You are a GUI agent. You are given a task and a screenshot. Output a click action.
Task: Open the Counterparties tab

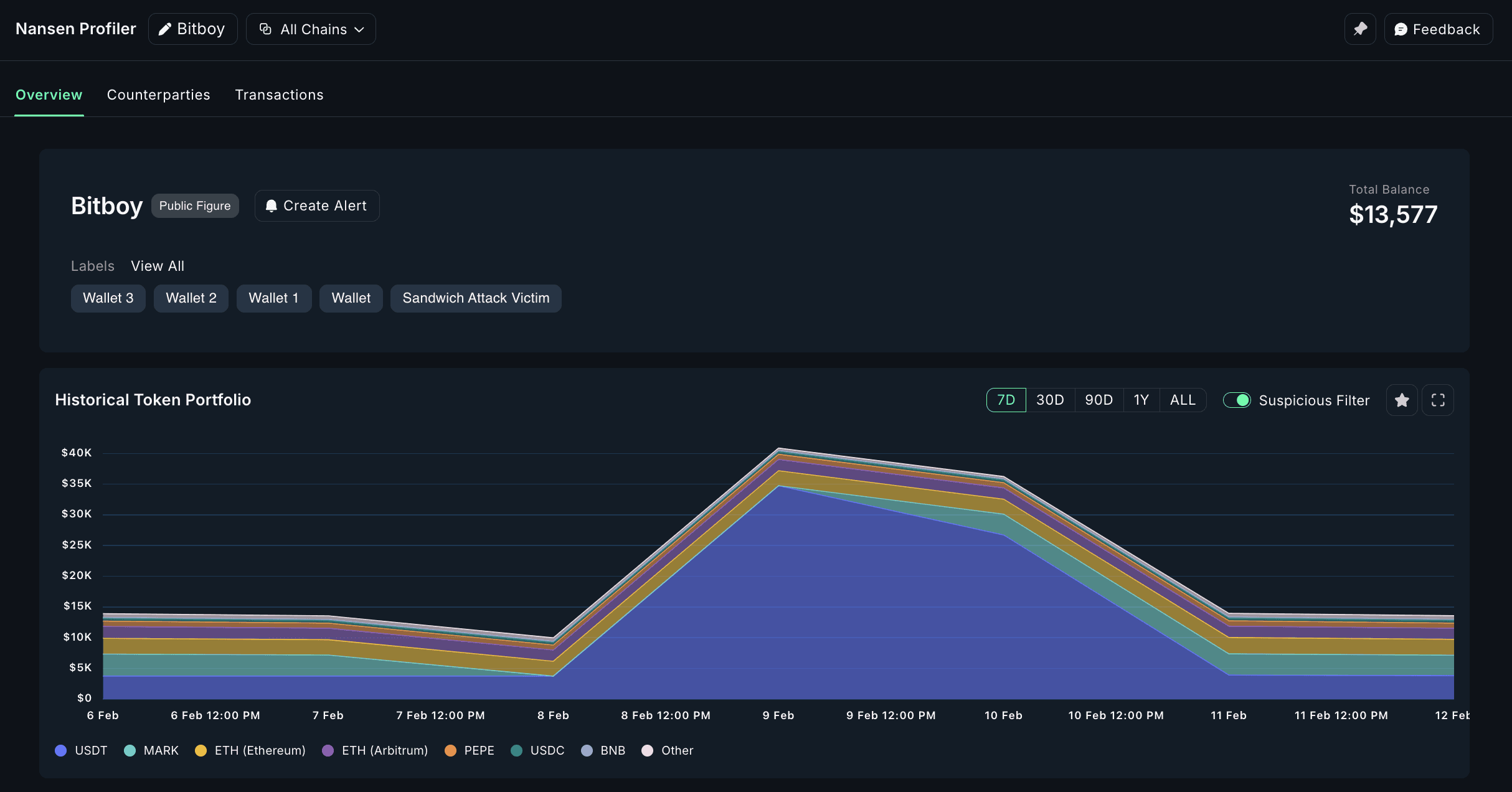pos(158,95)
